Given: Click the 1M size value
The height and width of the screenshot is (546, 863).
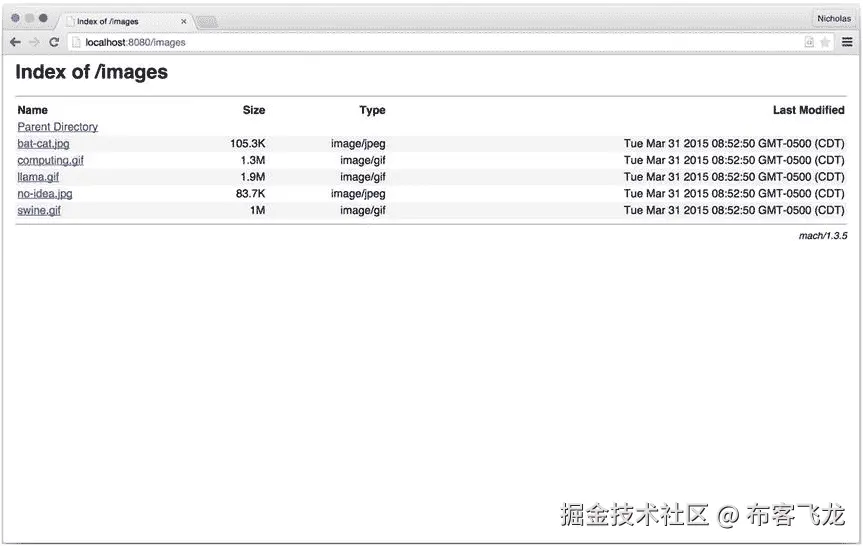Looking at the screenshot, I should (x=258, y=210).
